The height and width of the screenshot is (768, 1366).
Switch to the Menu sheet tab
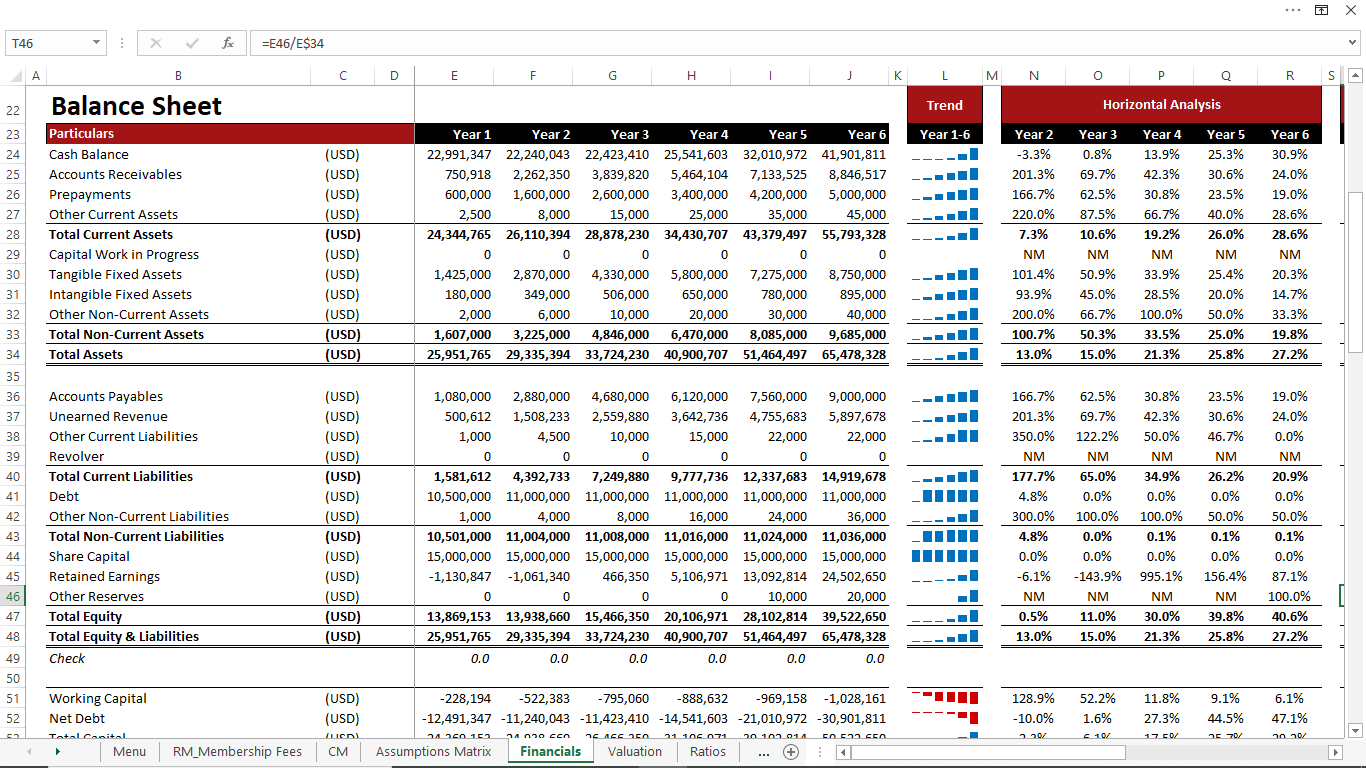129,752
